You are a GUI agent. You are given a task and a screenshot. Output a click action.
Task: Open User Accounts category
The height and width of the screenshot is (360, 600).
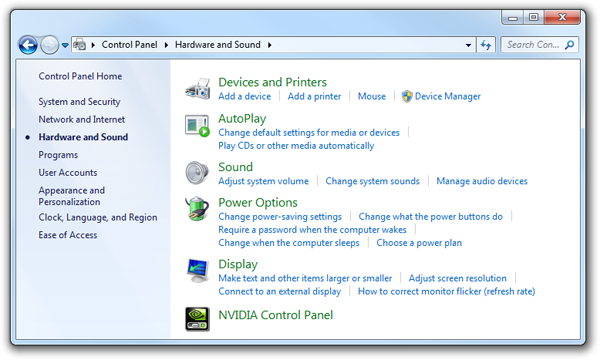(68, 173)
